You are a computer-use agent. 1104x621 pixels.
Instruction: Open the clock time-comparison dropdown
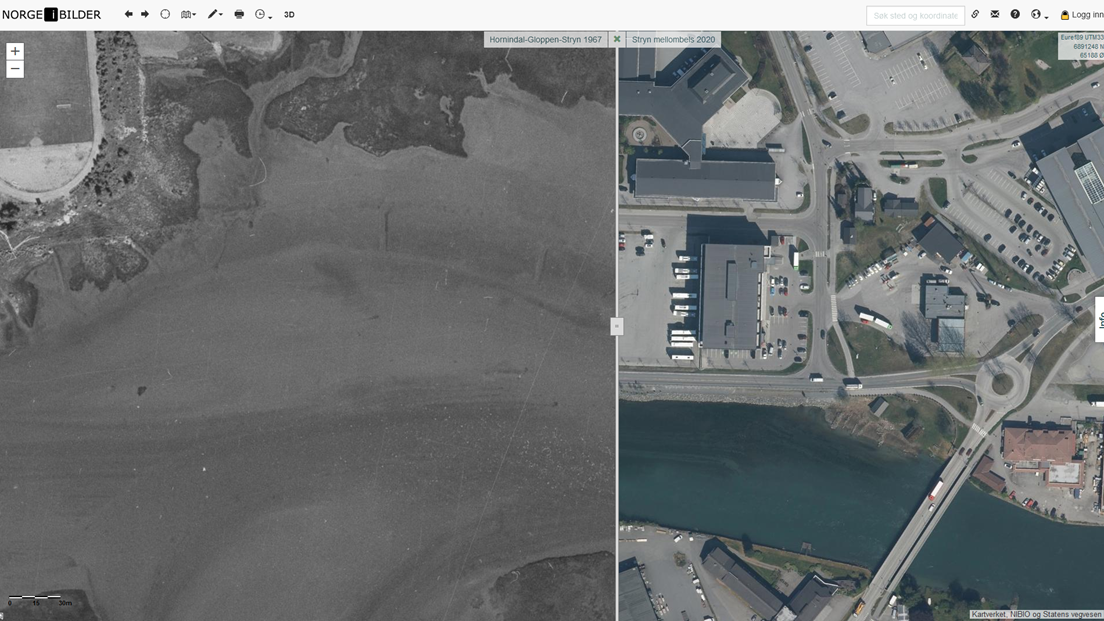click(263, 14)
